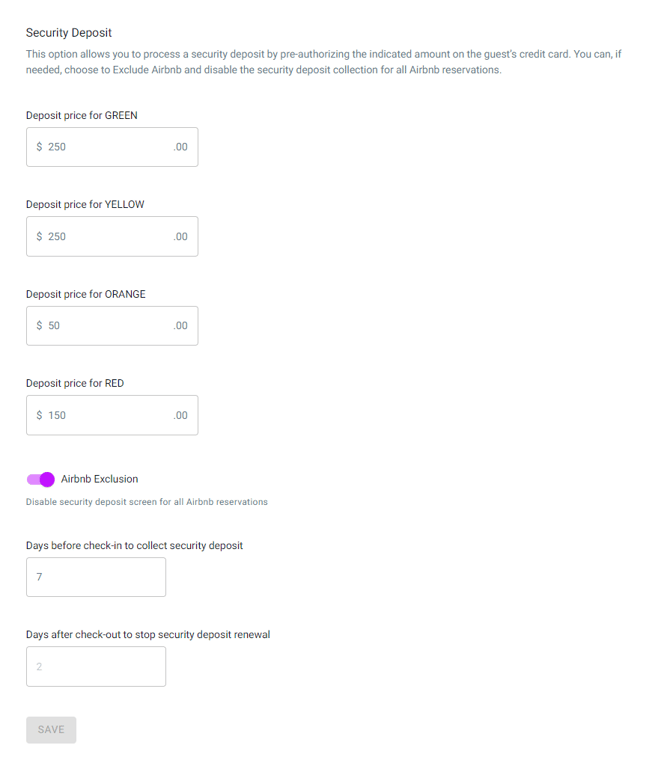Click the .00 suffix in RED field
670x766 pixels.
click(x=180, y=415)
